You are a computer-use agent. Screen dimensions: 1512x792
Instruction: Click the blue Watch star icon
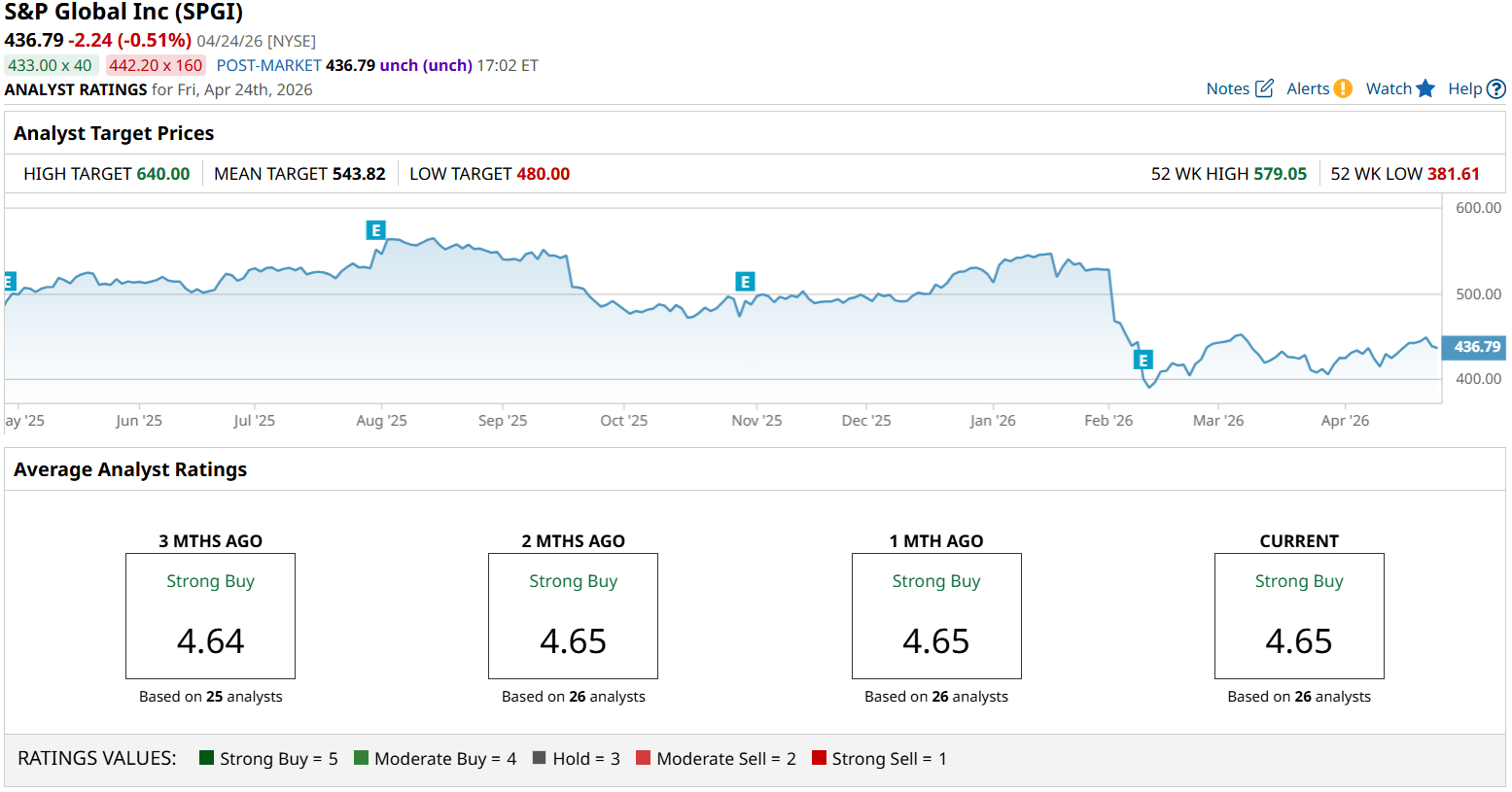point(1425,88)
